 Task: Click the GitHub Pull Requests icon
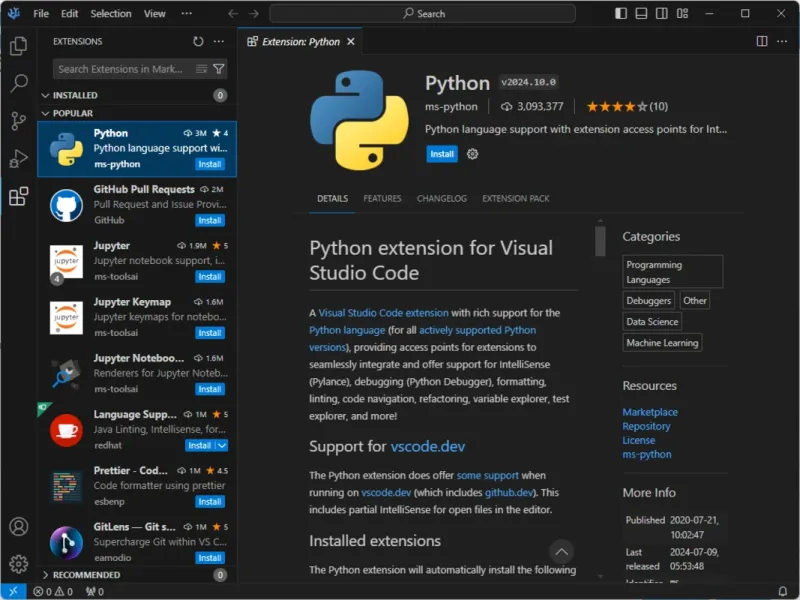click(66, 205)
